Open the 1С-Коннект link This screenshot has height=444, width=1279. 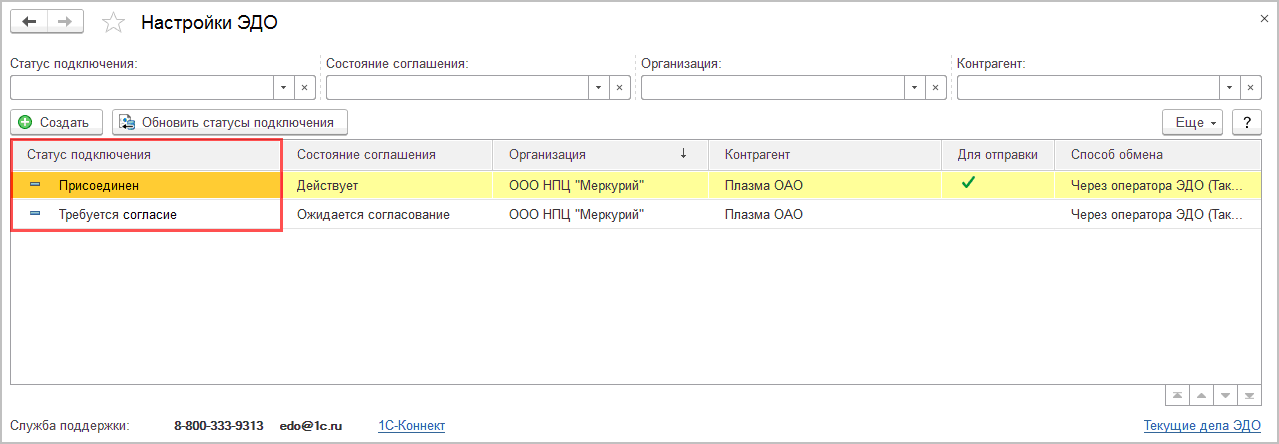click(x=411, y=426)
